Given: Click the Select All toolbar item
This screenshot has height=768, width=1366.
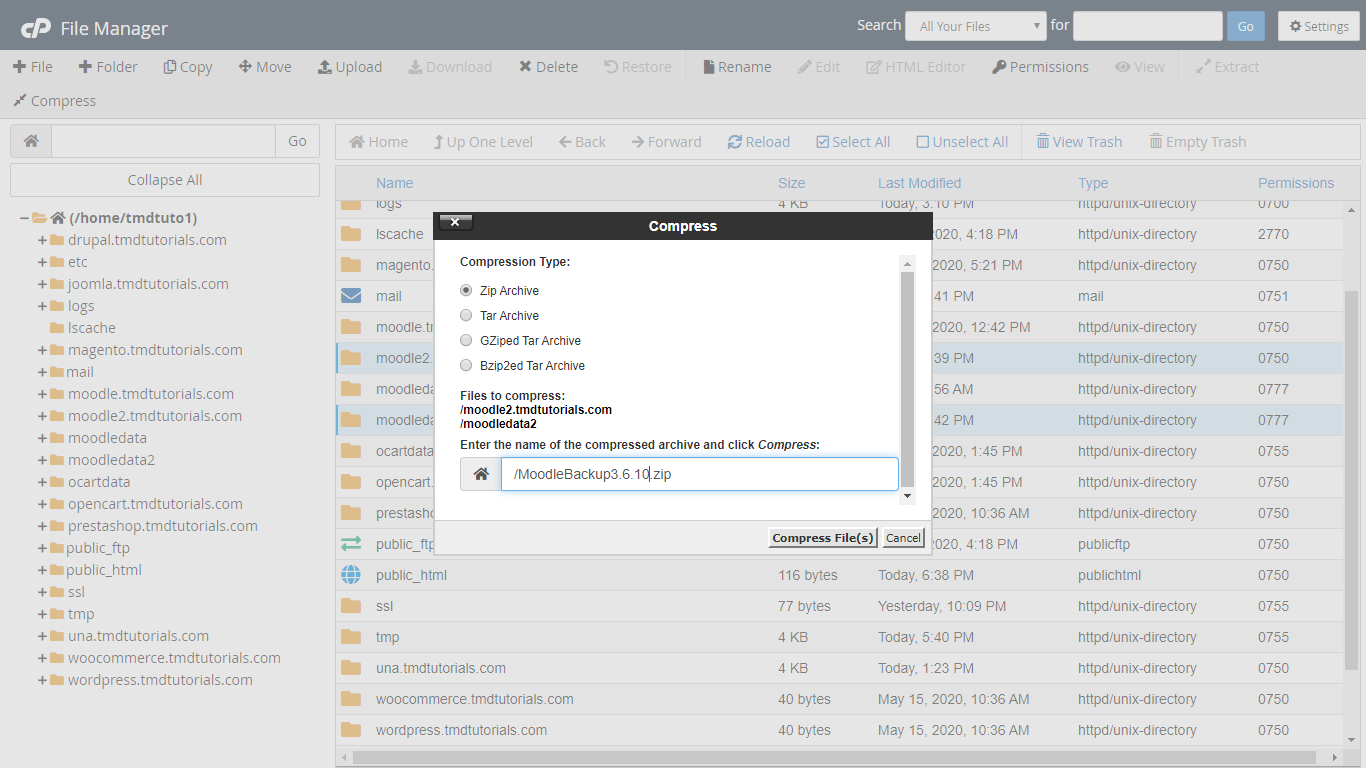Looking at the screenshot, I should point(853,142).
